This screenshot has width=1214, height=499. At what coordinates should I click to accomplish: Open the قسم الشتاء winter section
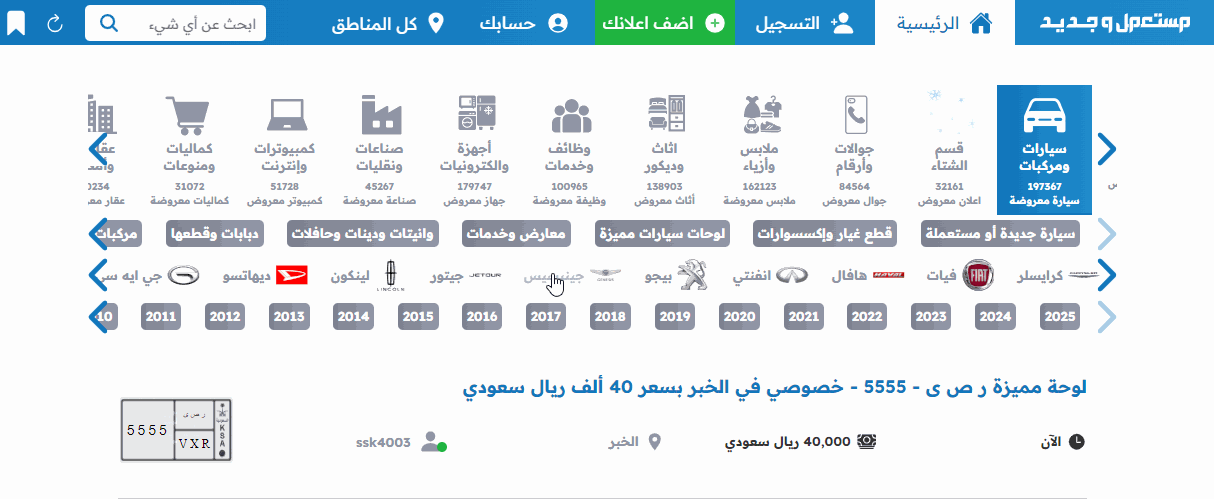tap(951, 150)
